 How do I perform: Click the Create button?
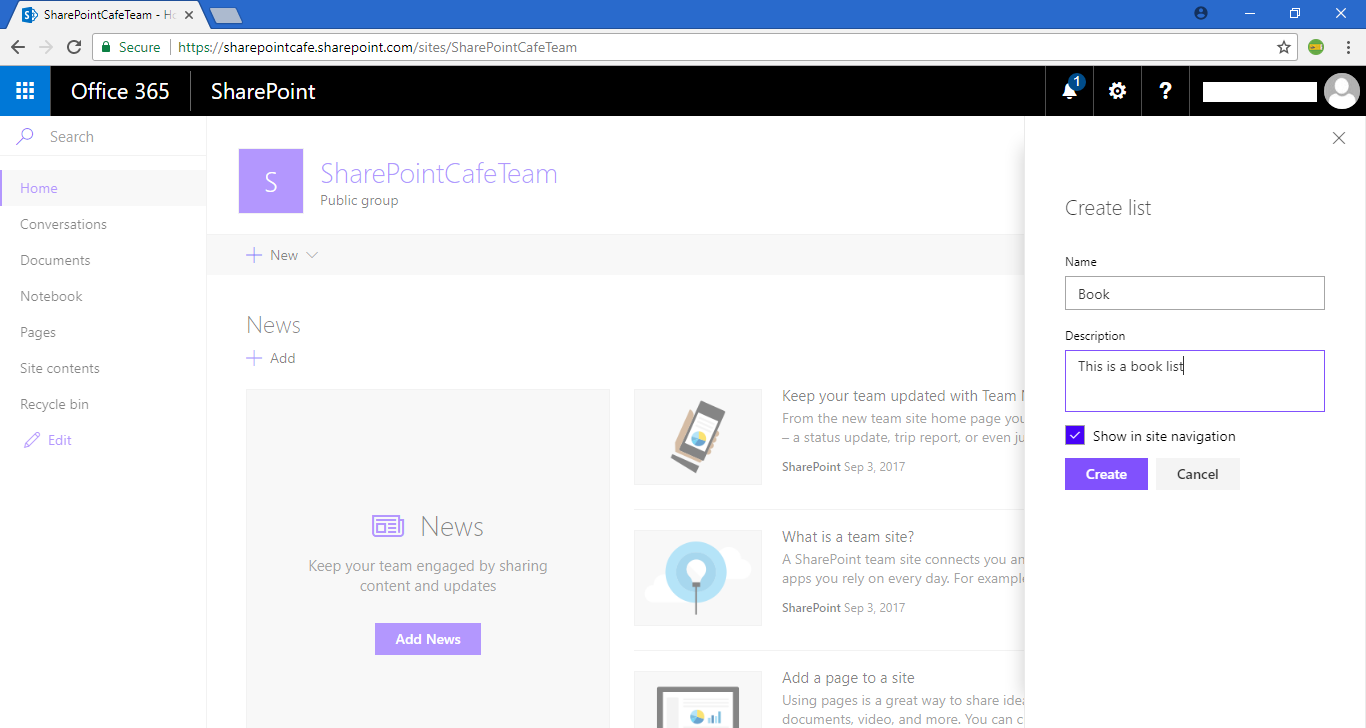(1106, 474)
